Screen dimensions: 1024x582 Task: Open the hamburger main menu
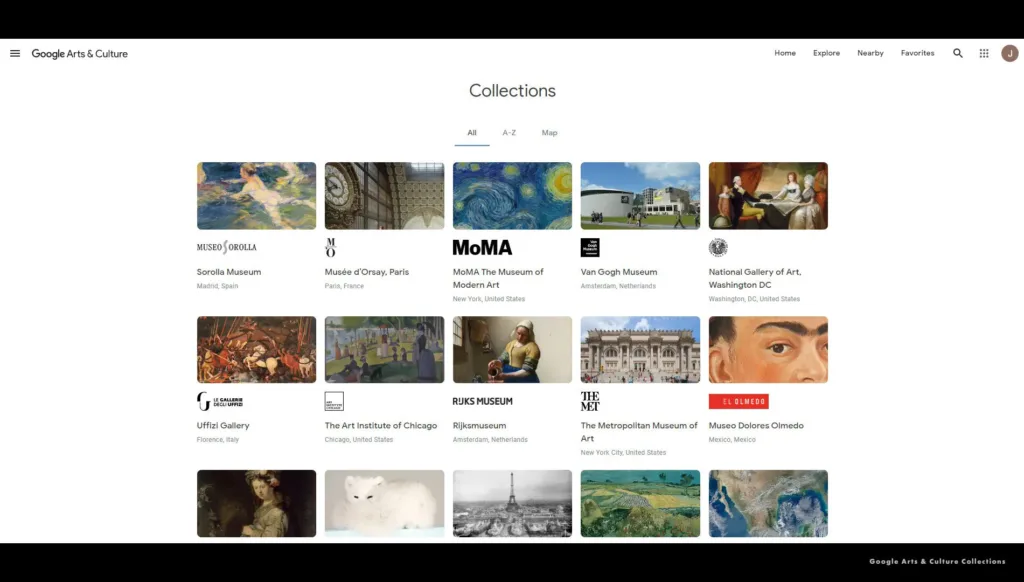click(x=15, y=54)
